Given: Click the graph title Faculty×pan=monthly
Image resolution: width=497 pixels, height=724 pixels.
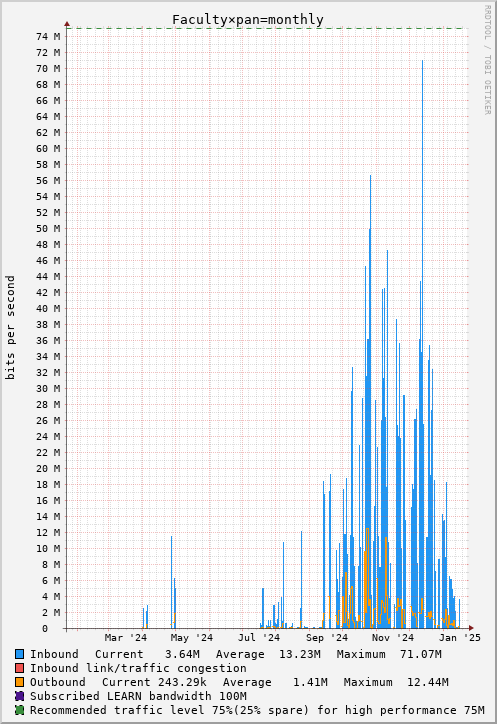Looking at the screenshot, I should (x=248, y=20).
